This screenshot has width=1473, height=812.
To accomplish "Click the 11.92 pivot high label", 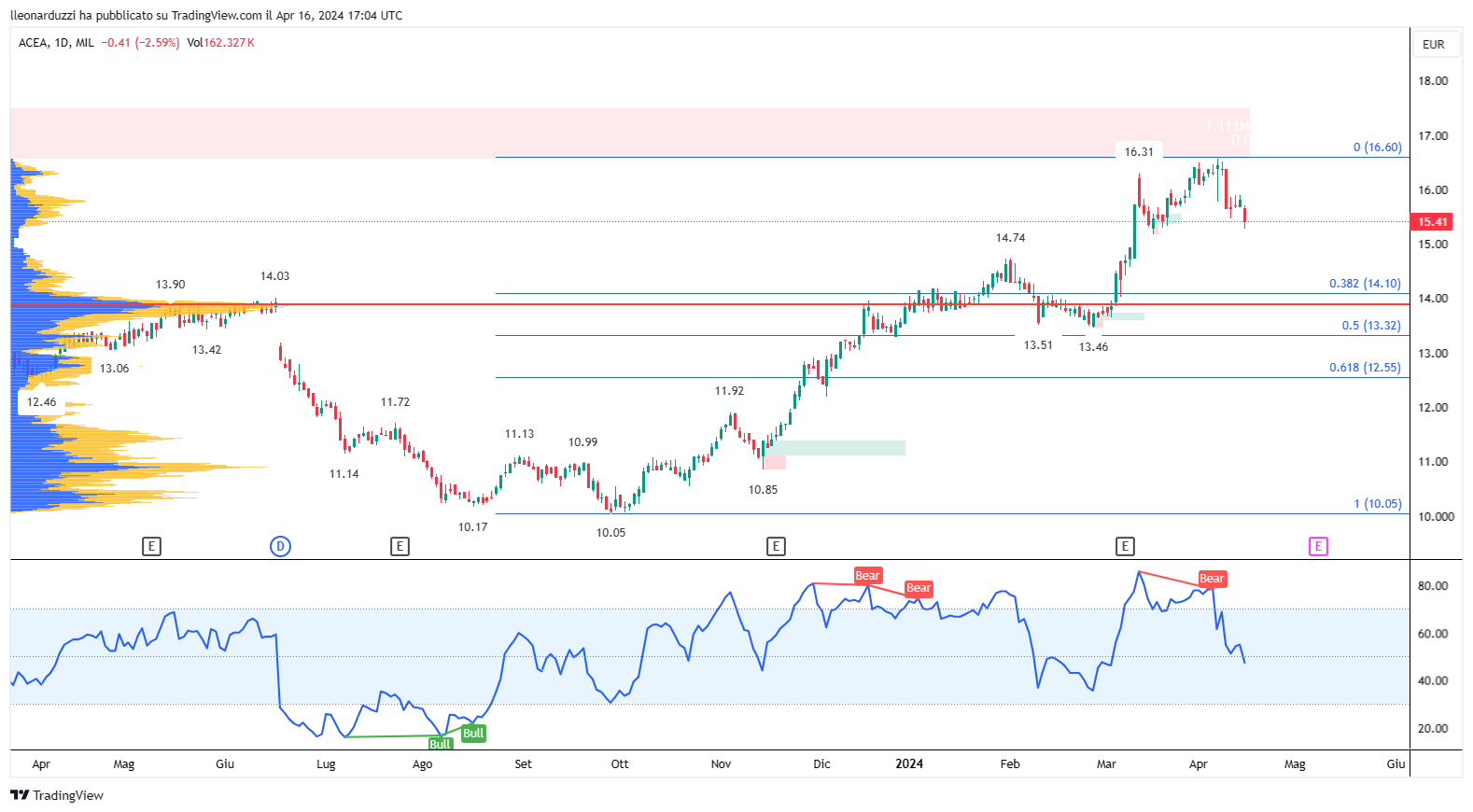I will click(x=729, y=391).
